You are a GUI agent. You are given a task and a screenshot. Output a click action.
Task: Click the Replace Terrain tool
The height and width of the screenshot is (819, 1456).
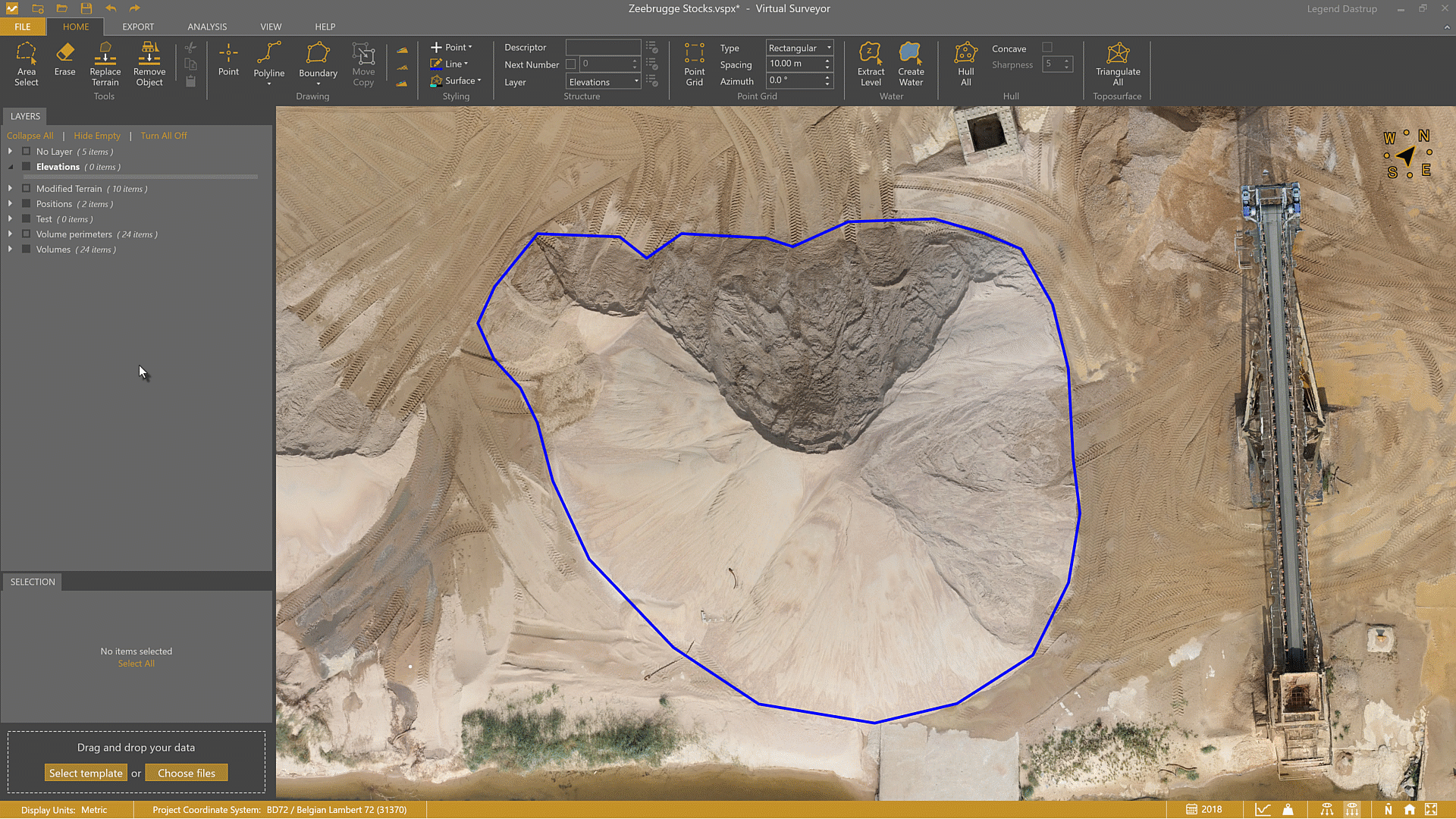click(105, 64)
